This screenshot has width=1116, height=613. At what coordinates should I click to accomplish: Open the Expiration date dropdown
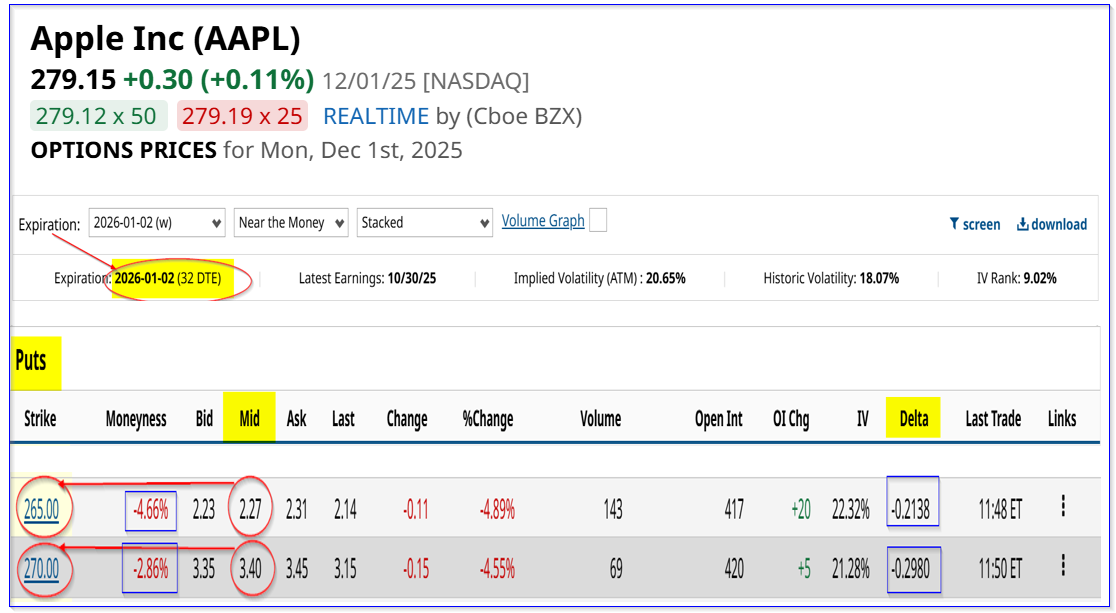pos(157,223)
